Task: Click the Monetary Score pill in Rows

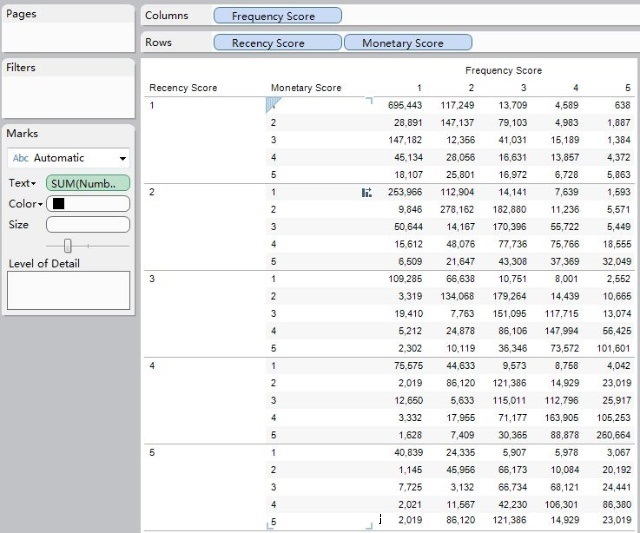Action: coord(407,43)
